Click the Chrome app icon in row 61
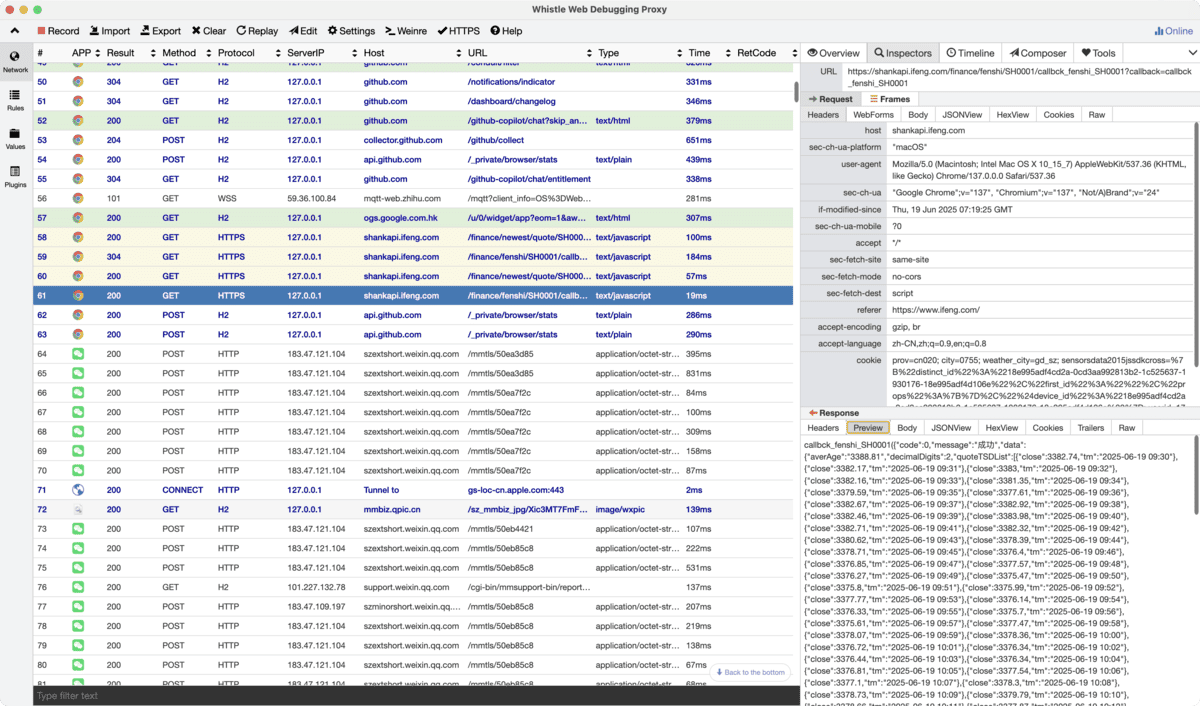 (78, 295)
